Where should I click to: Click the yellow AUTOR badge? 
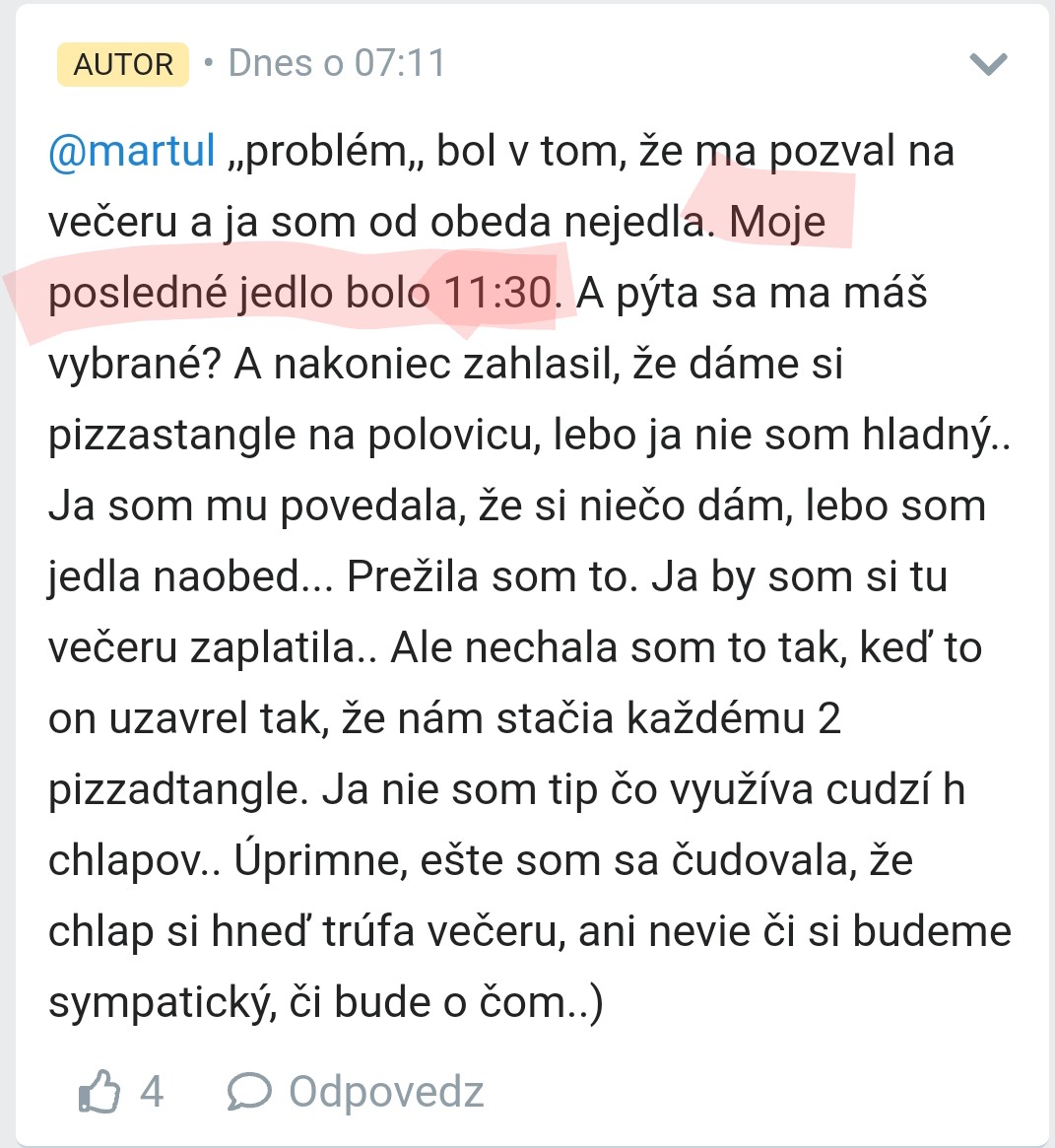click(123, 64)
